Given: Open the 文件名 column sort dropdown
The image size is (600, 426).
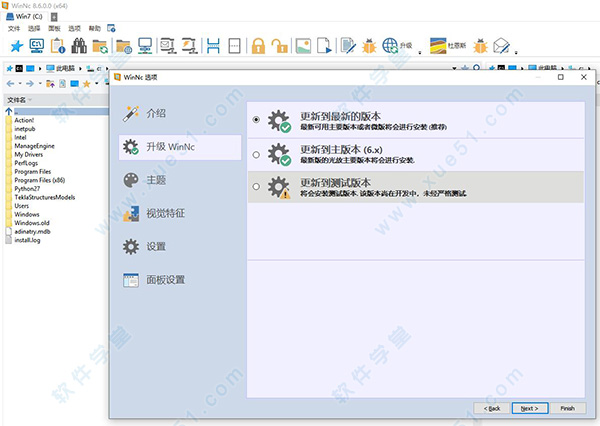Looking at the screenshot, I should pyautogui.click(x=30, y=100).
